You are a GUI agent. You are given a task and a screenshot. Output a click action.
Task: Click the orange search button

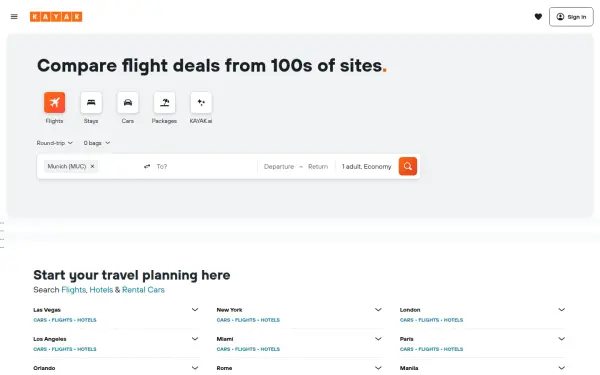[408, 166]
